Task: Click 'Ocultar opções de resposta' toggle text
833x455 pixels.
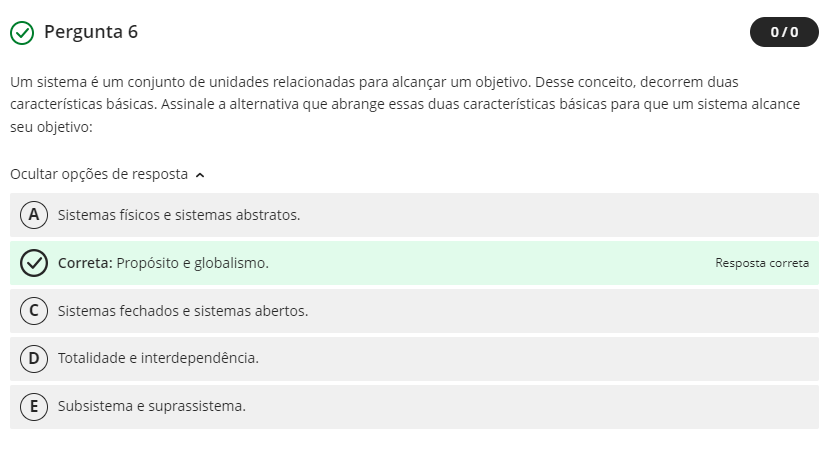Action: 99,174
